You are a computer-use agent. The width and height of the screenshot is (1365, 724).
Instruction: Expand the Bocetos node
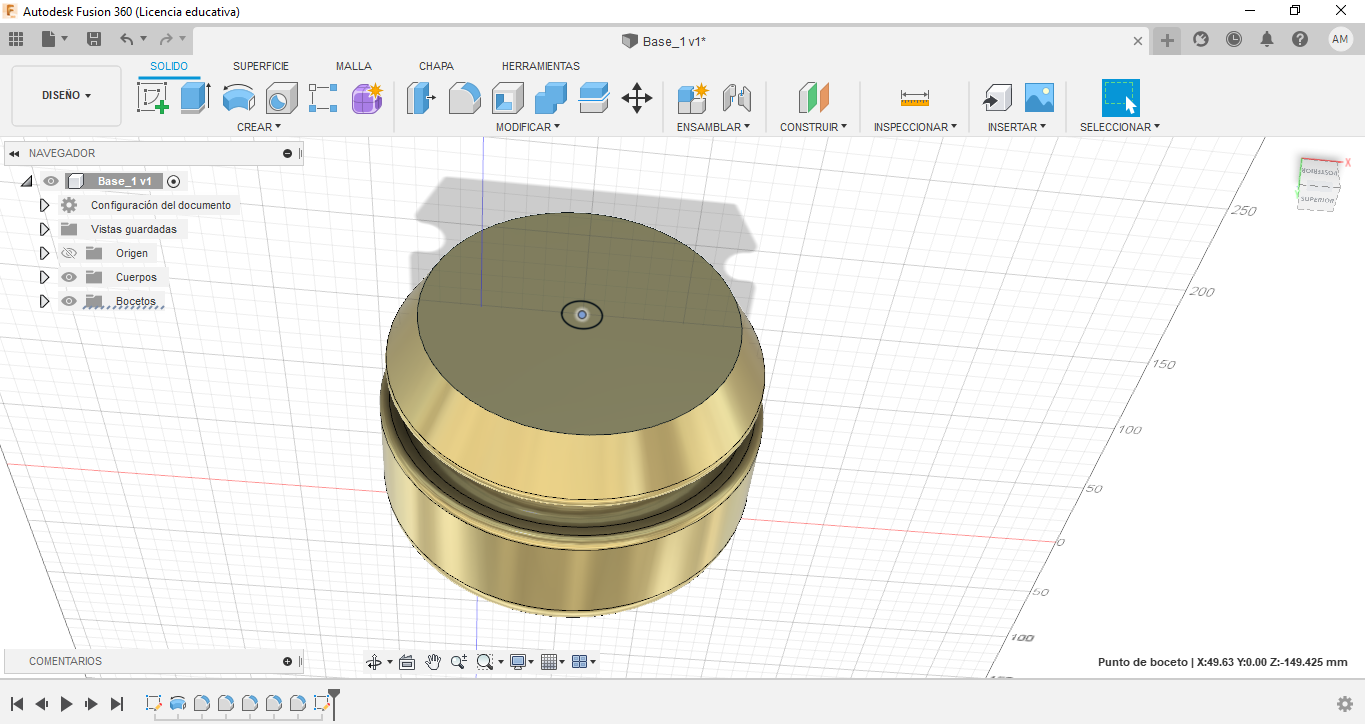(44, 301)
